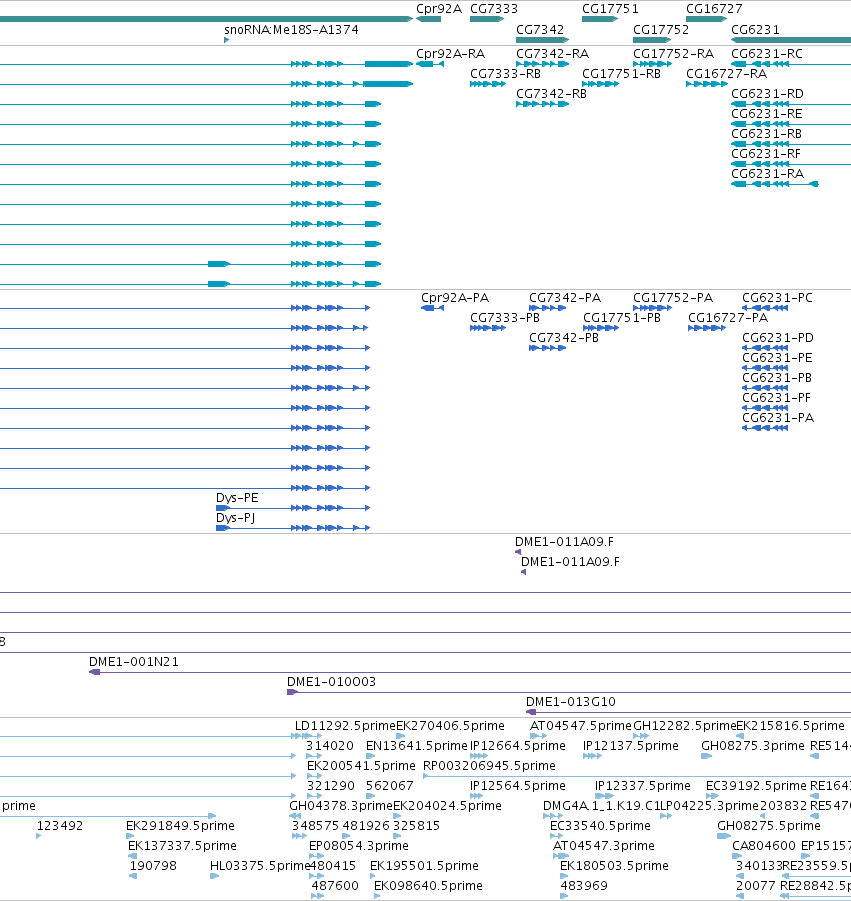
Task: Click the EK098640.5prime EST label
Action: pos(428,887)
